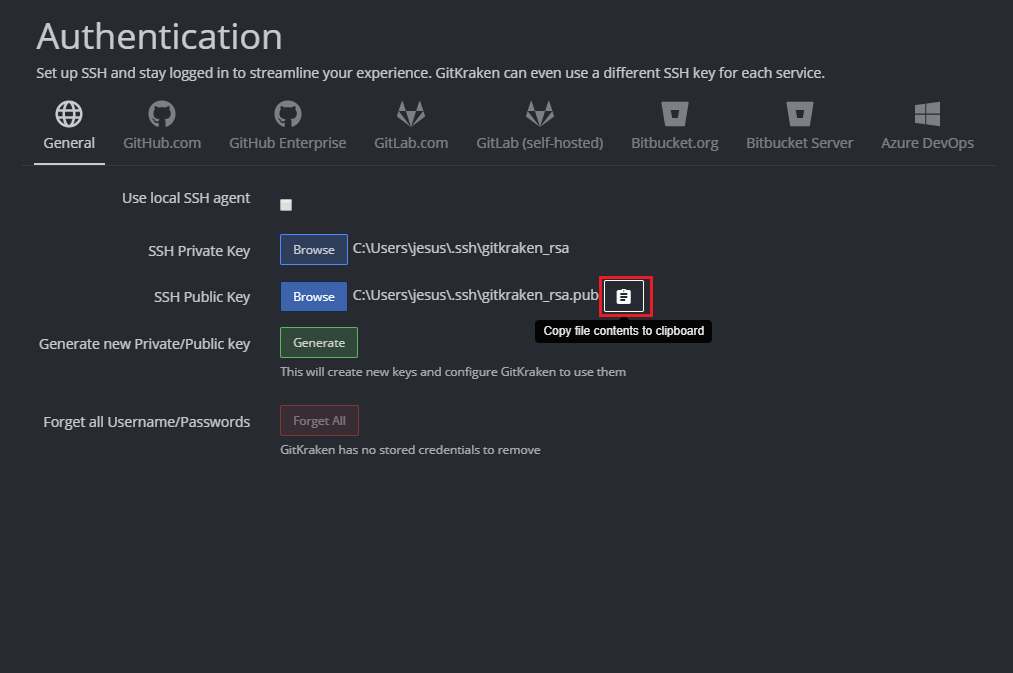Image resolution: width=1013 pixels, height=673 pixels.
Task: Choose the GitLab (self-hosted) fox icon
Action: pos(540,114)
